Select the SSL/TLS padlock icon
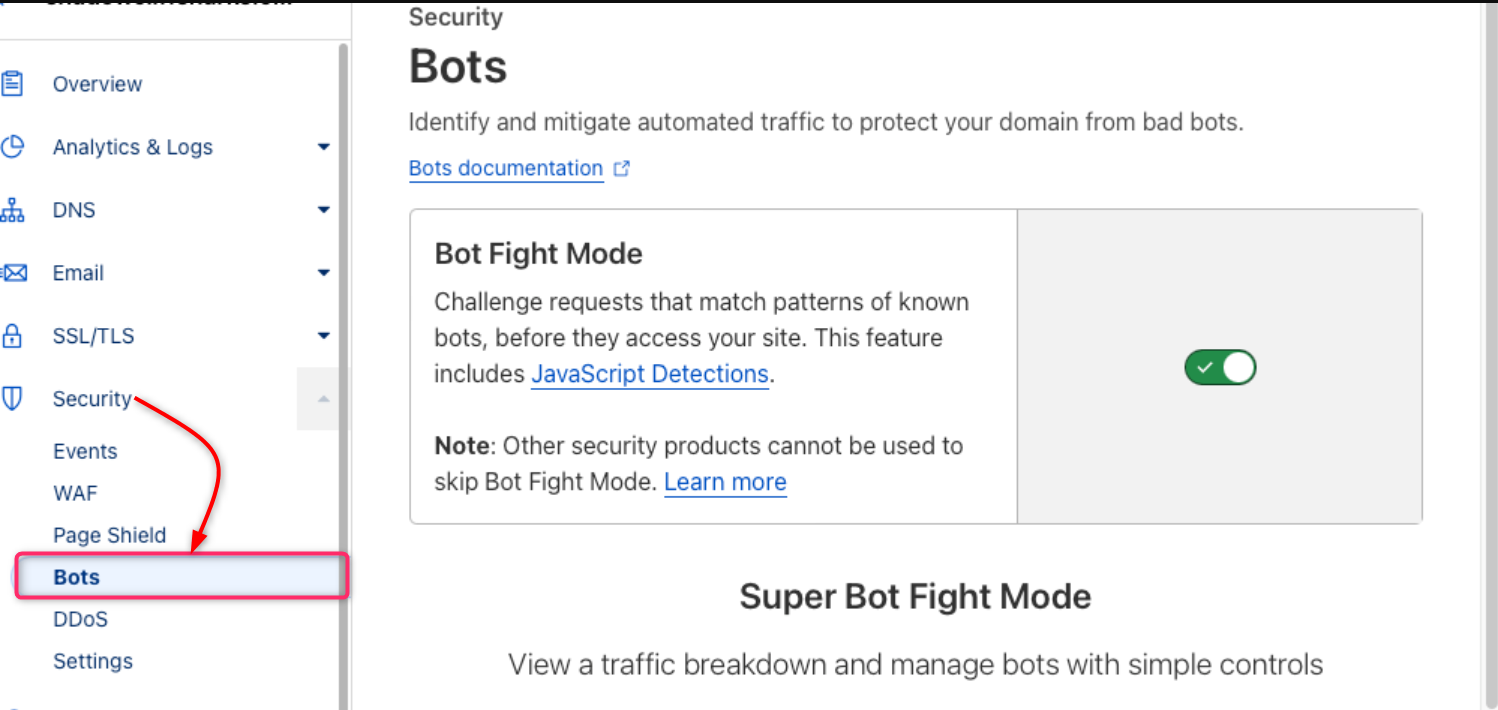Viewport: 1498px width, 710px height. click(x=14, y=335)
